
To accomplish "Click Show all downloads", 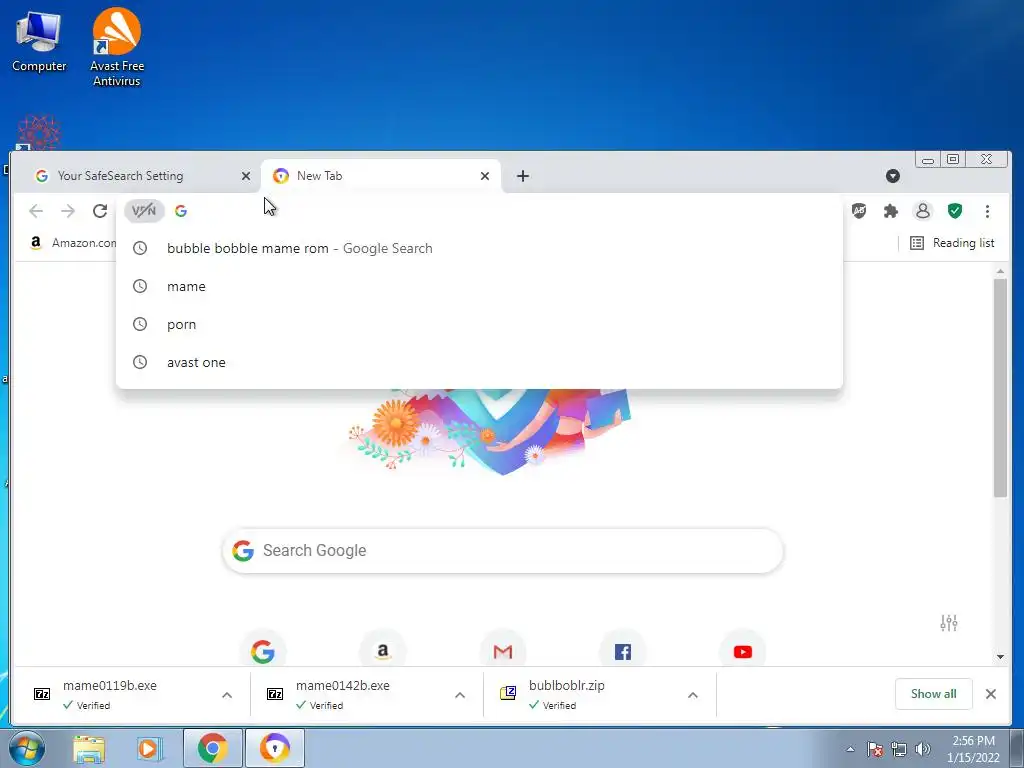I will coord(933,694).
